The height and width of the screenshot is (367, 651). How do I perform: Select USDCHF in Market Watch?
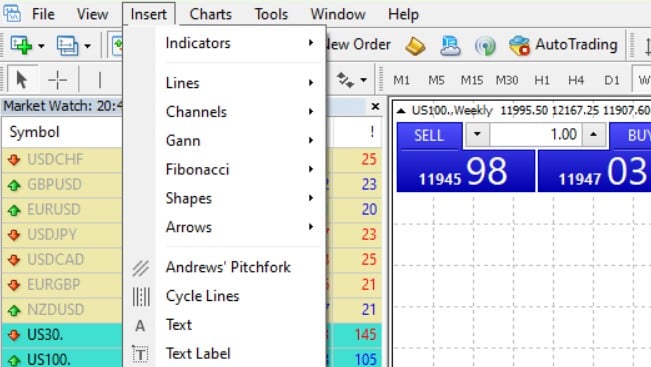55,159
